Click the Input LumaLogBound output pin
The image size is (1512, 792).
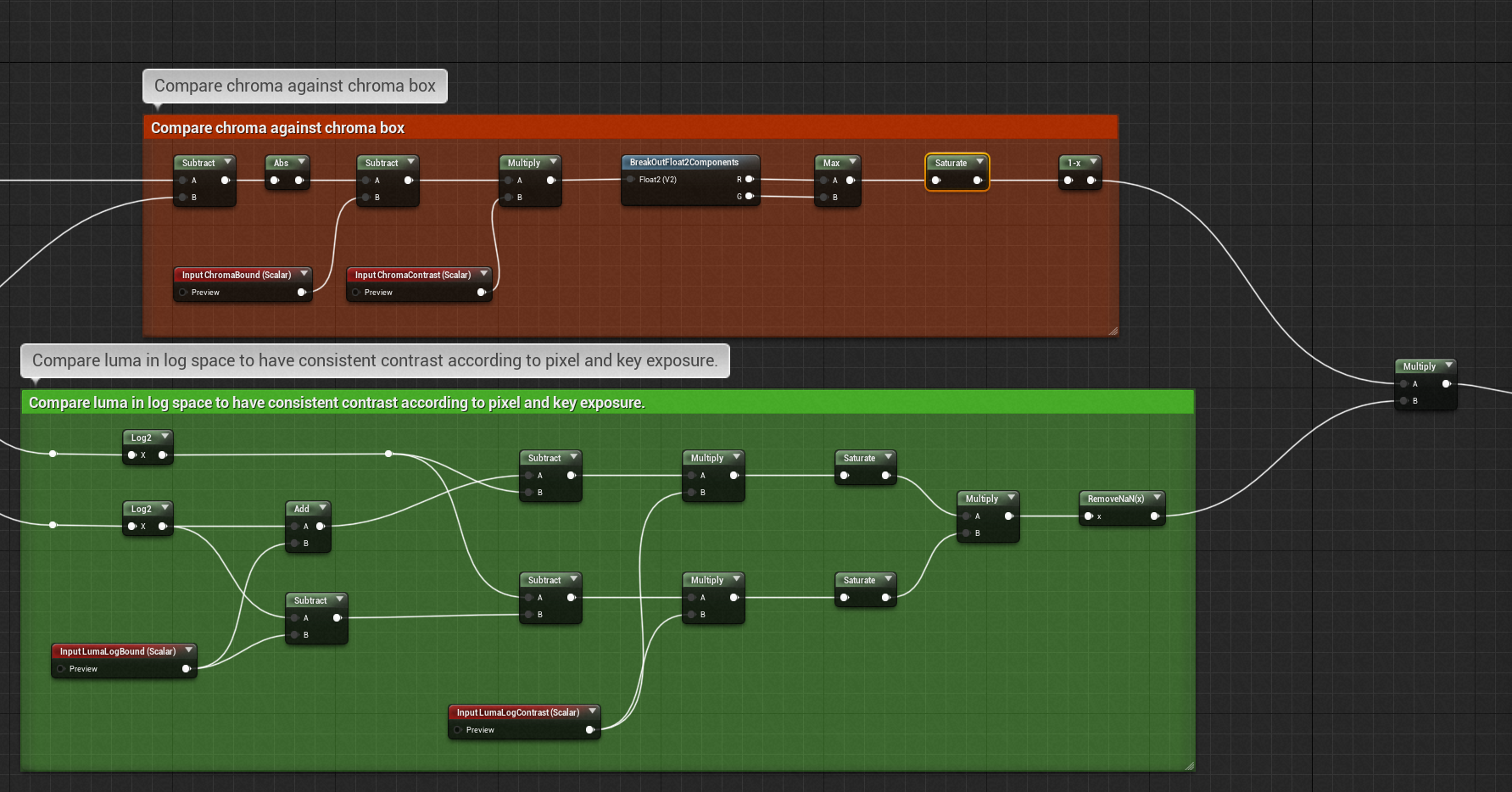point(187,669)
